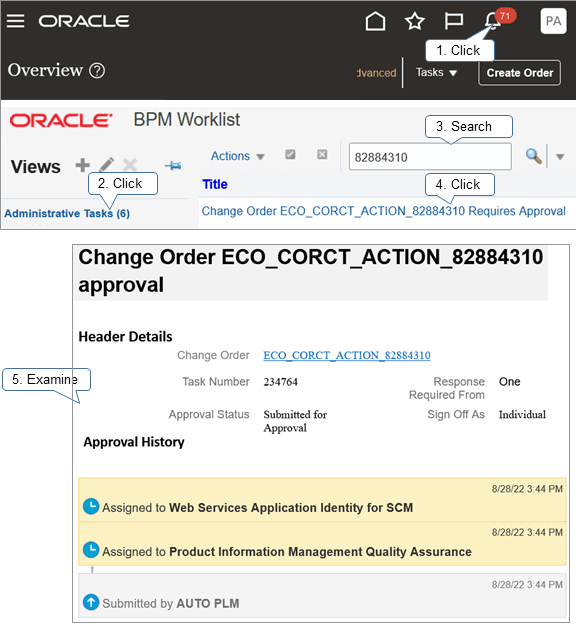Click Response Required From value One

tap(510, 382)
